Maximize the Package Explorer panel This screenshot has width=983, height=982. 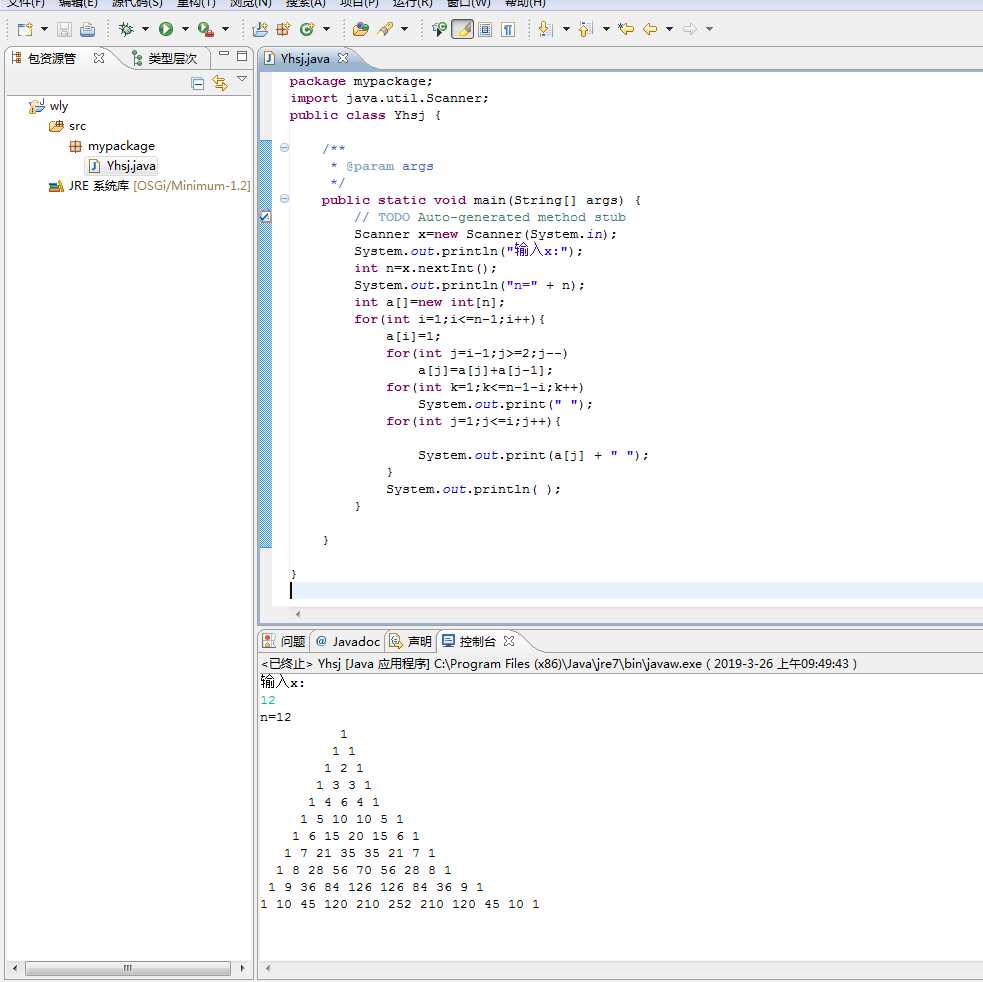242,56
